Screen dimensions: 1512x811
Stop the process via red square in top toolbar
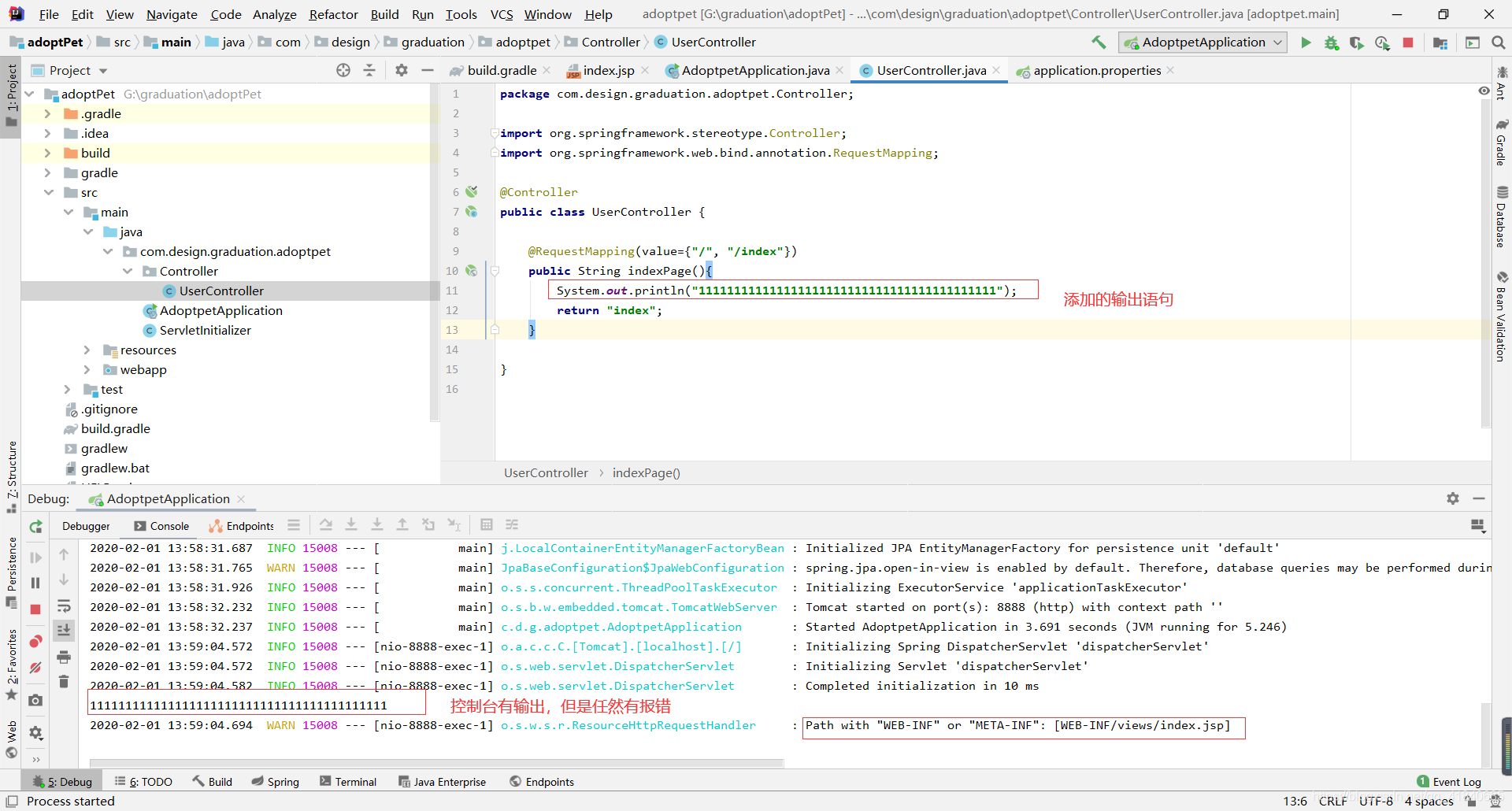(x=1408, y=43)
